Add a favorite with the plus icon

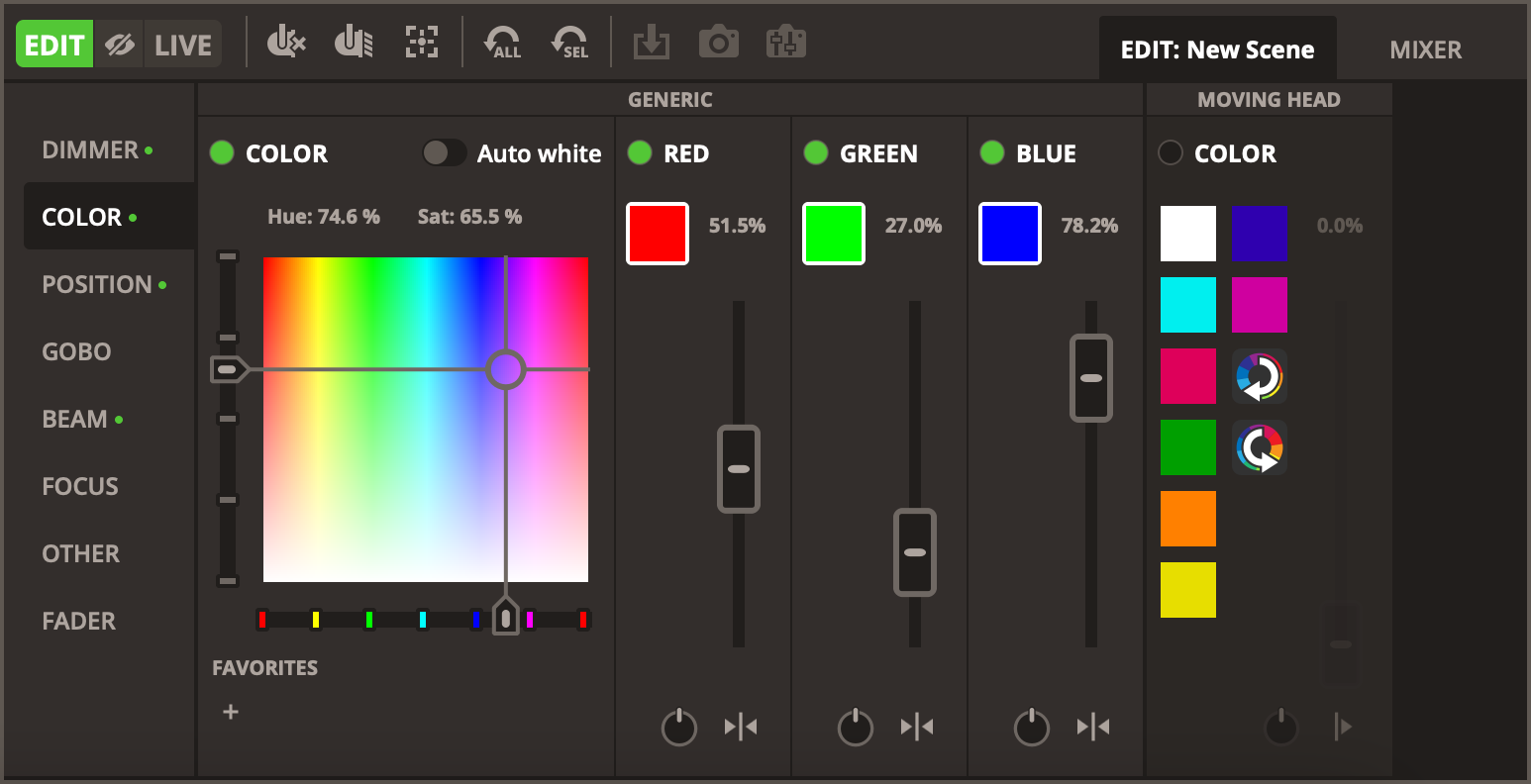231,712
